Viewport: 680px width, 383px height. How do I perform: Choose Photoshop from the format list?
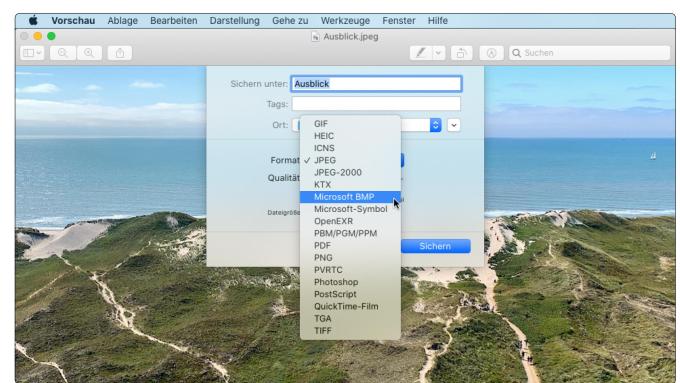350,282
